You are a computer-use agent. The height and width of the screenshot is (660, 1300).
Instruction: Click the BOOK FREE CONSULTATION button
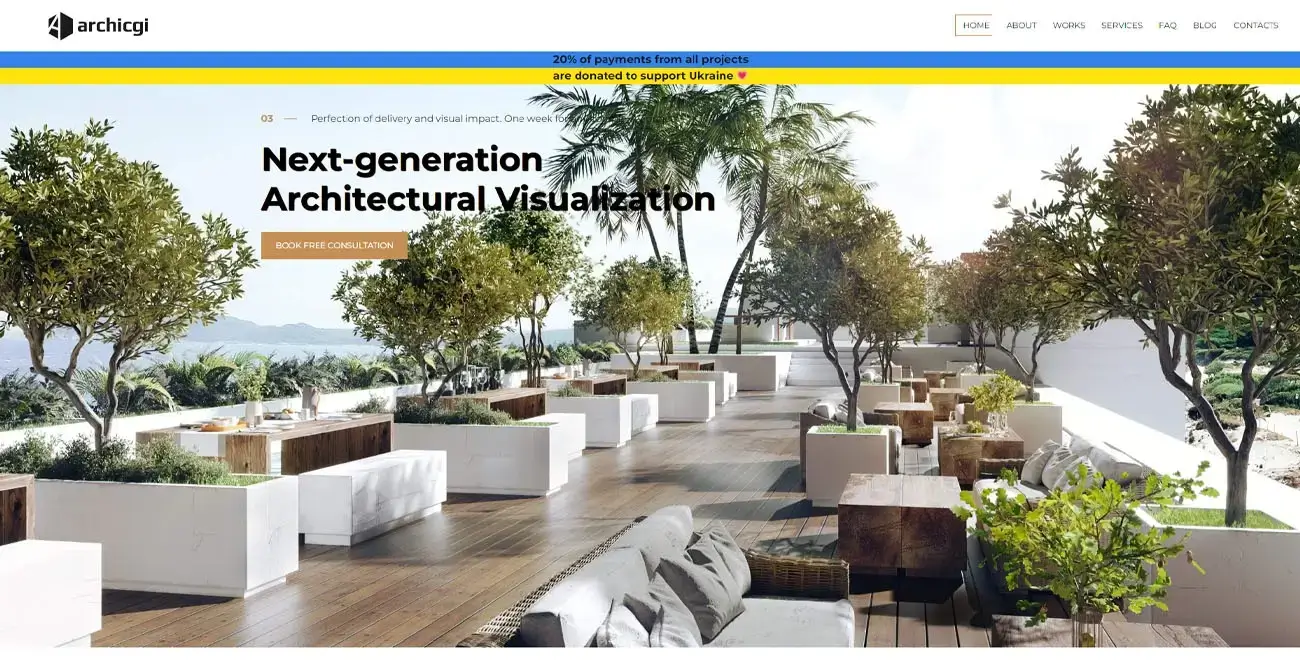pyautogui.click(x=334, y=245)
